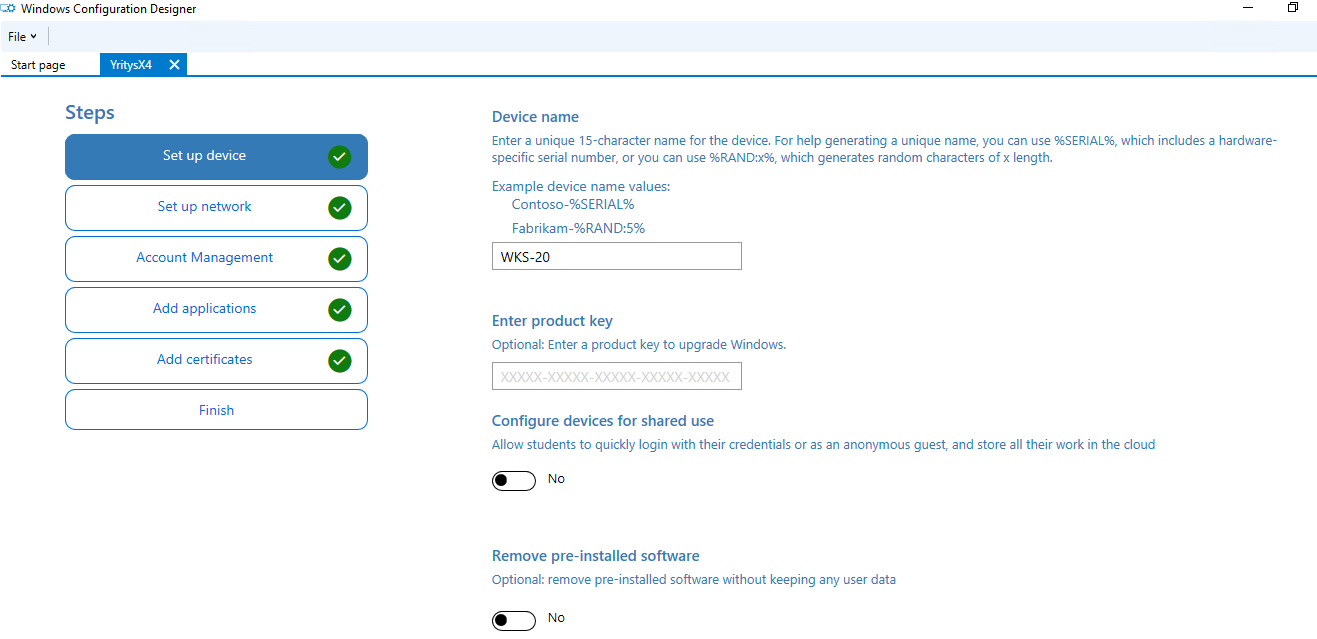Screen dimensions: 1317x639
Task: Click the Windows Configuration Designer title icon
Action: click(x=9, y=8)
